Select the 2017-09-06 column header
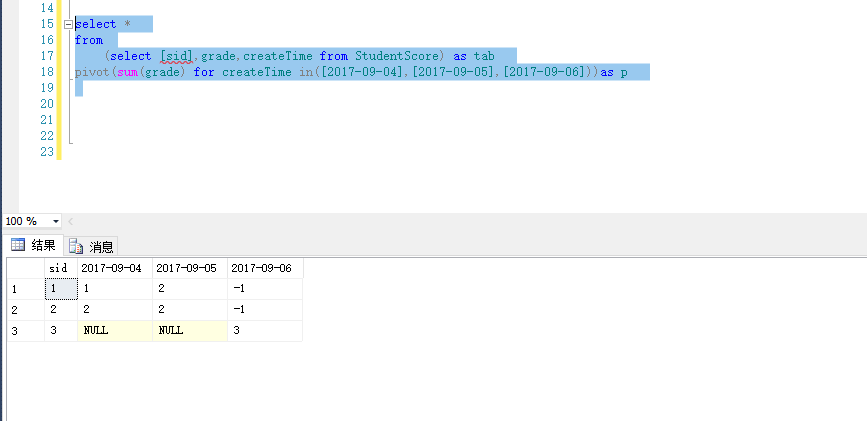867x421 pixels. point(265,268)
